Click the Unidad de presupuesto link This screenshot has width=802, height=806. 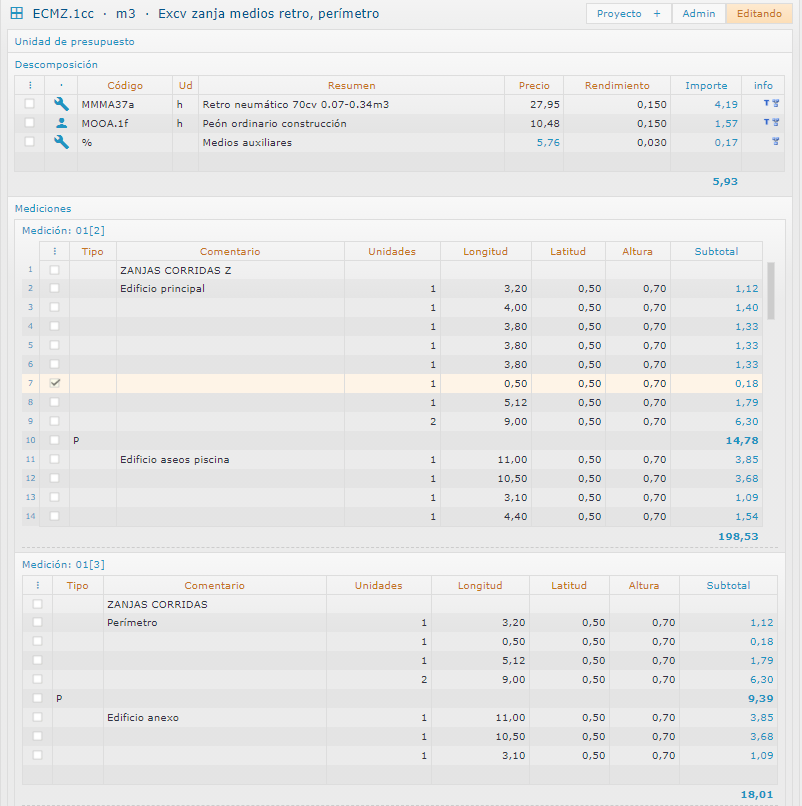74,42
